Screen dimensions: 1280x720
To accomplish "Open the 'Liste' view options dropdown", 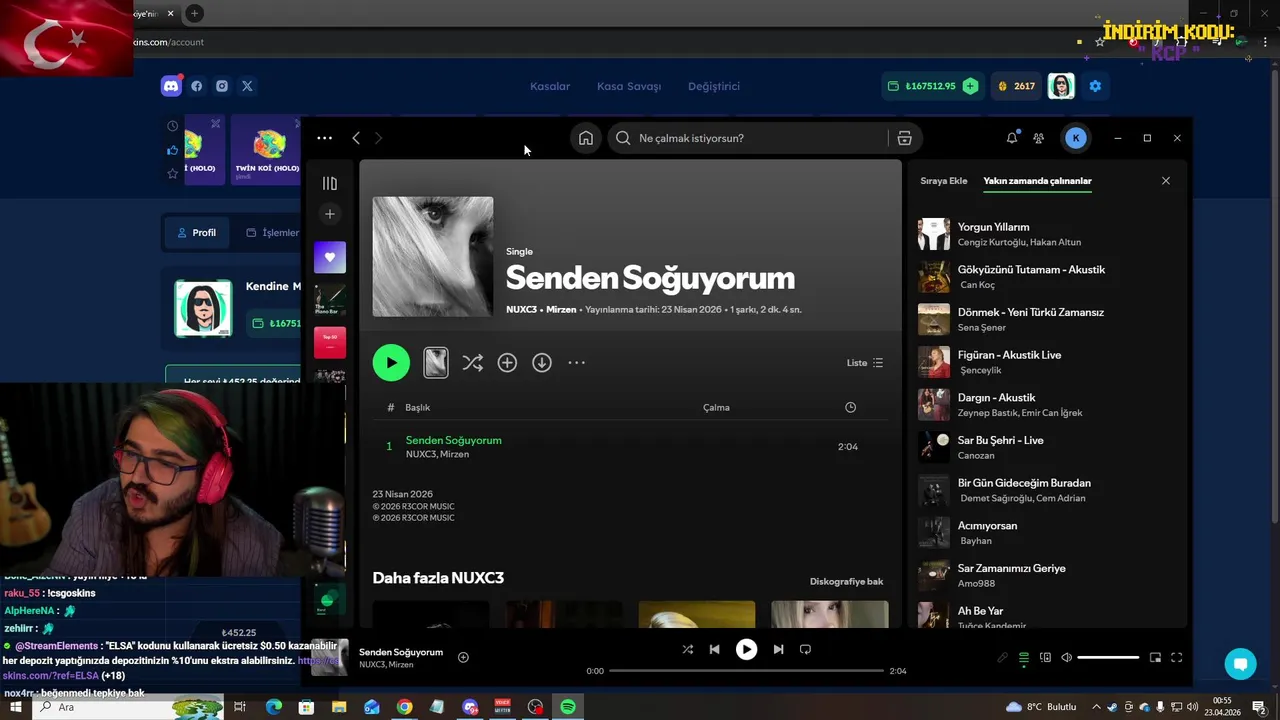I will [x=865, y=363].
